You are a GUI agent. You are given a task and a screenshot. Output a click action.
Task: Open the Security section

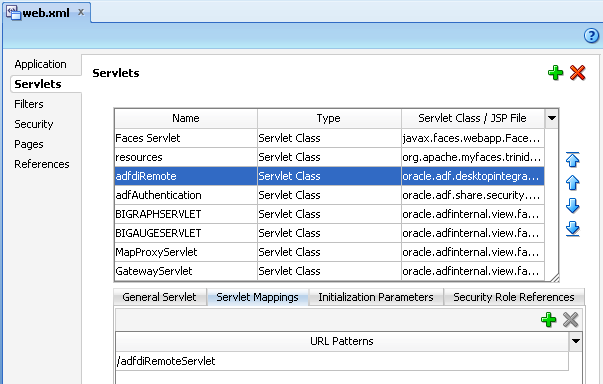(x=34, y=124)
